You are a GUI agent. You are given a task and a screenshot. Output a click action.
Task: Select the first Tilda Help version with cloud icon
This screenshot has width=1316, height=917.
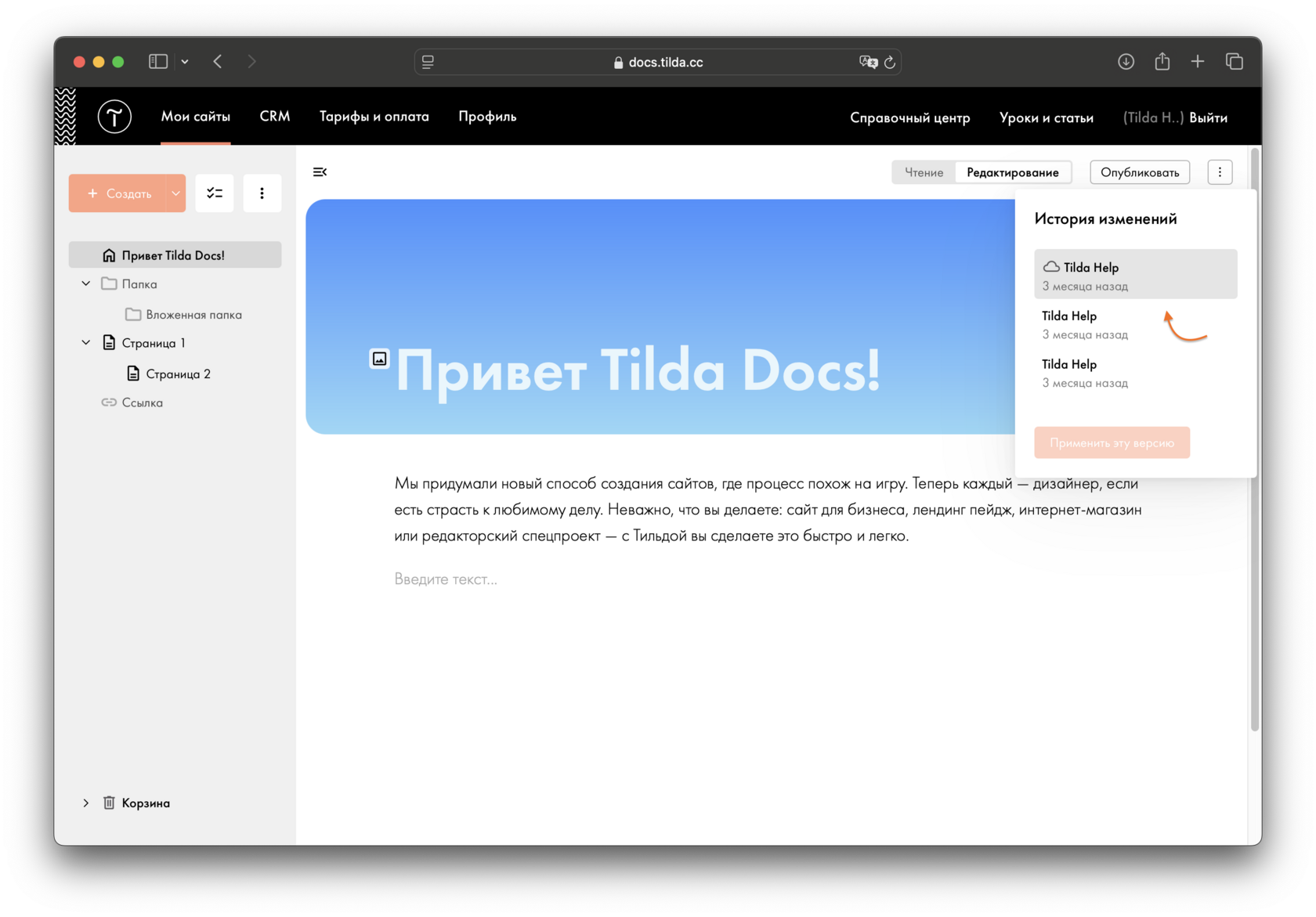pos(1136,275)
